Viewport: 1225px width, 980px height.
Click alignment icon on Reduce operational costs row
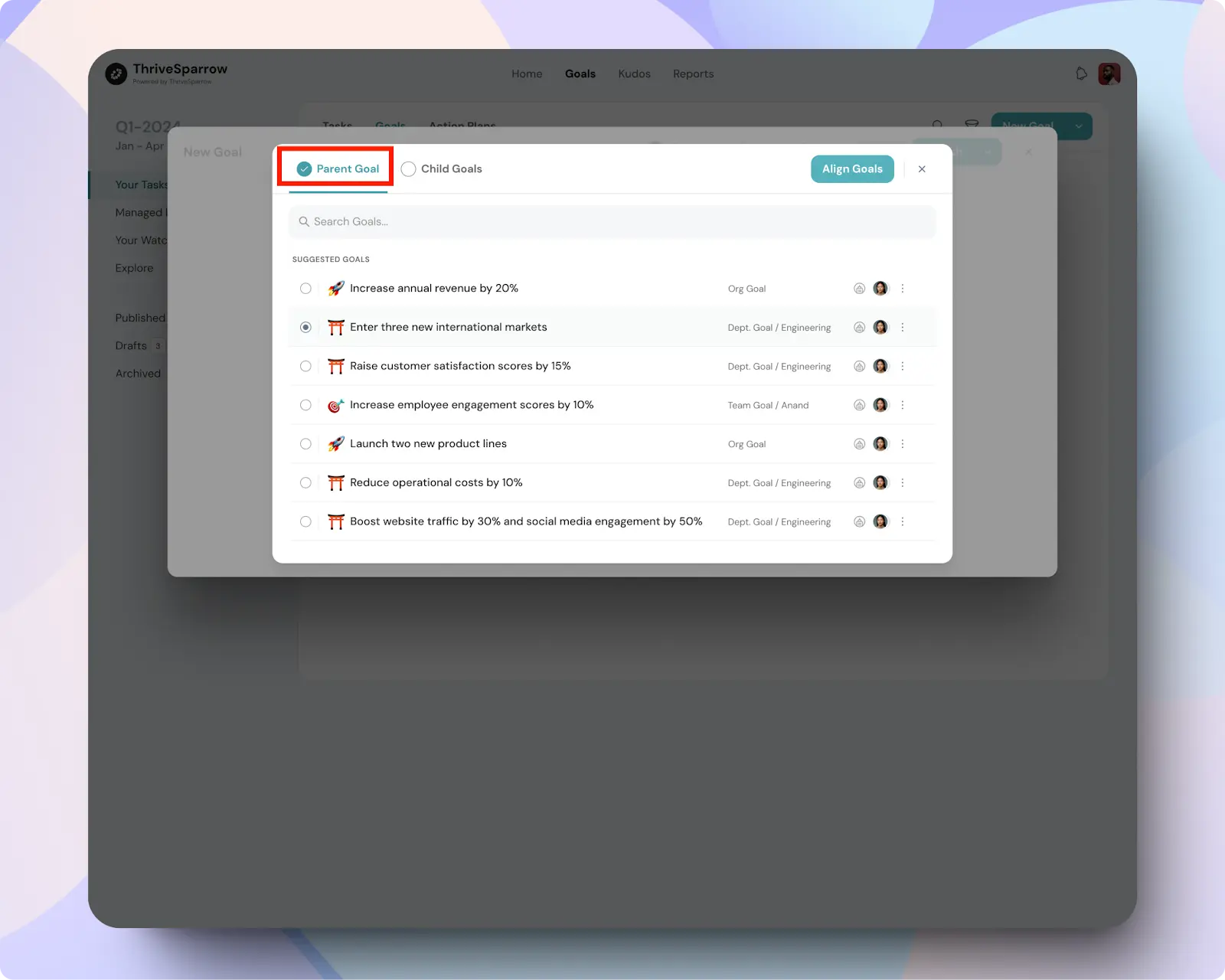coord(859,483)
